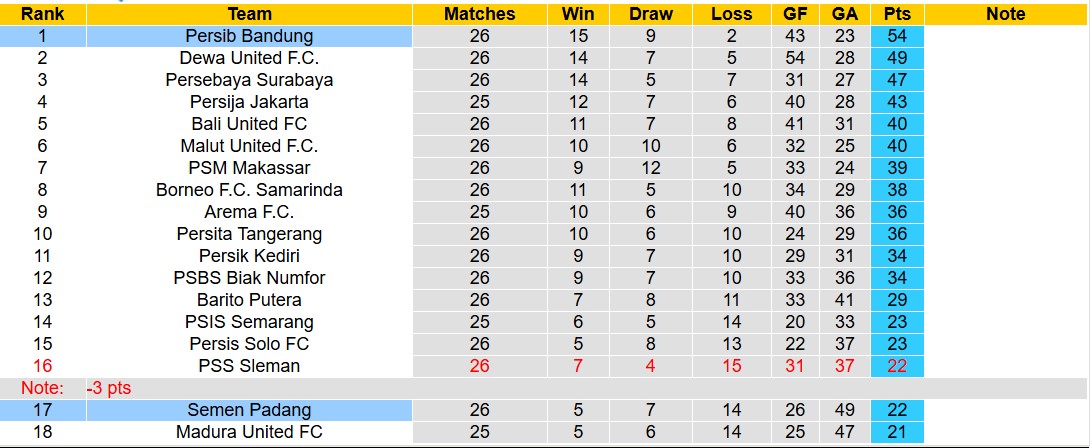
Task: Select Persebaya Surabaya in the table
Action: point(249,80)
